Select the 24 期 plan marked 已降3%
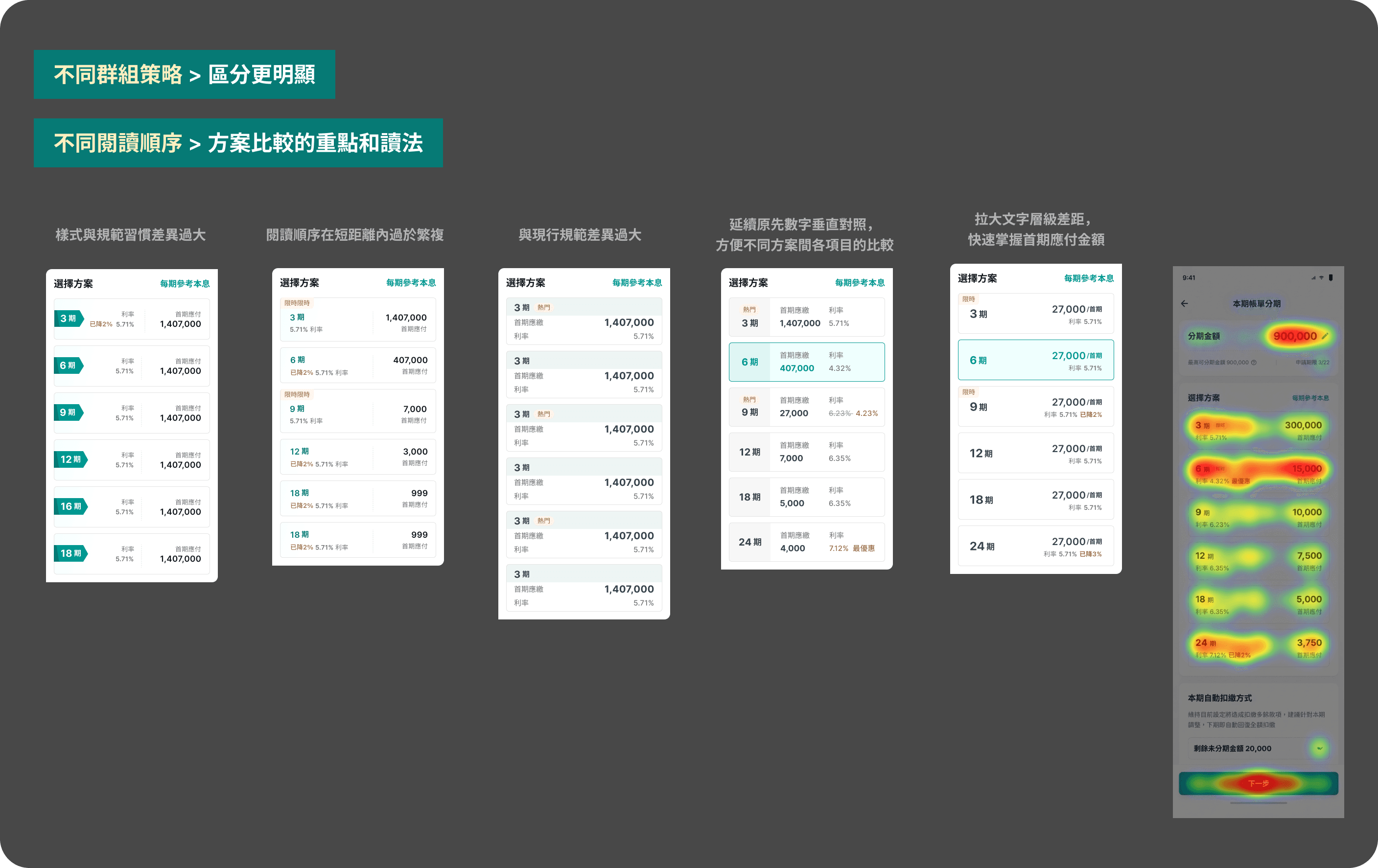Screen dimensions: 1378x868 point(1035,546)
